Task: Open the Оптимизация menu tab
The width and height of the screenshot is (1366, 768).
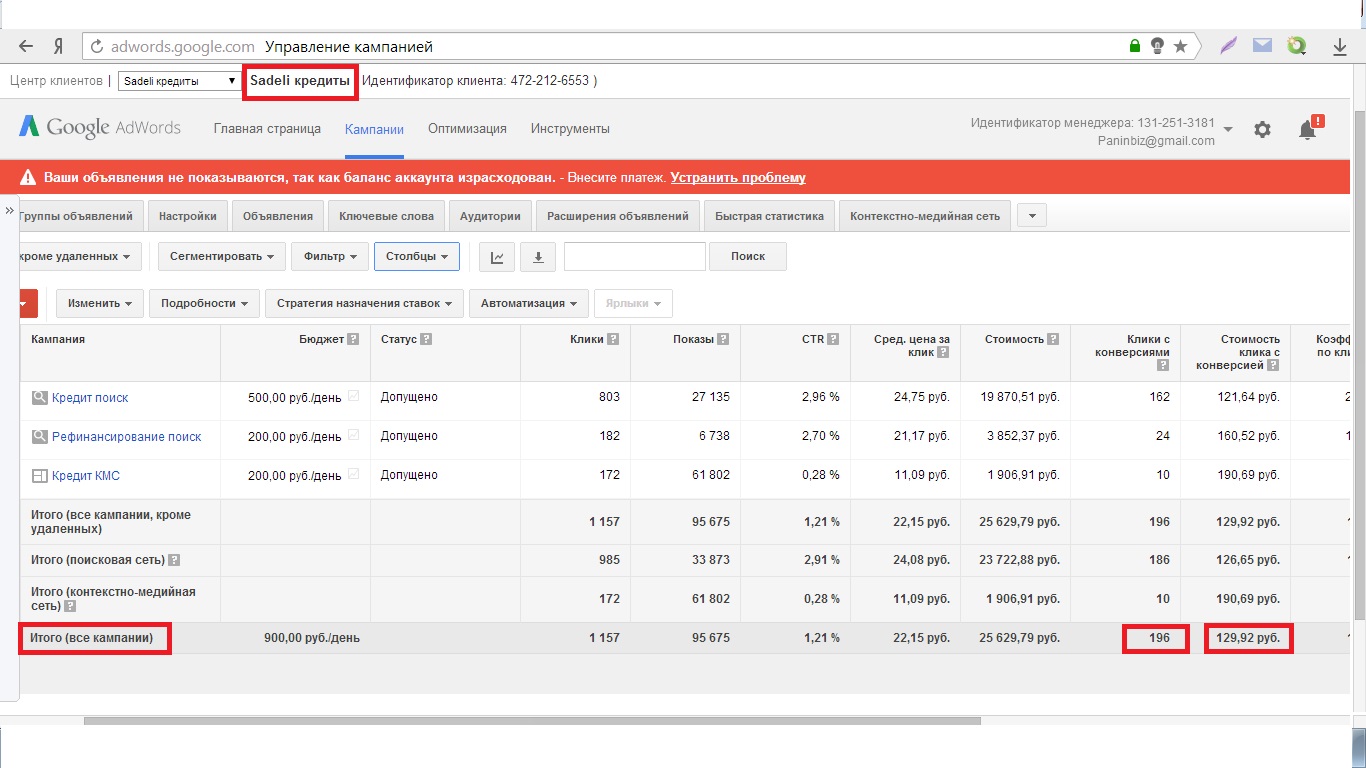Action: click(467, 129)
